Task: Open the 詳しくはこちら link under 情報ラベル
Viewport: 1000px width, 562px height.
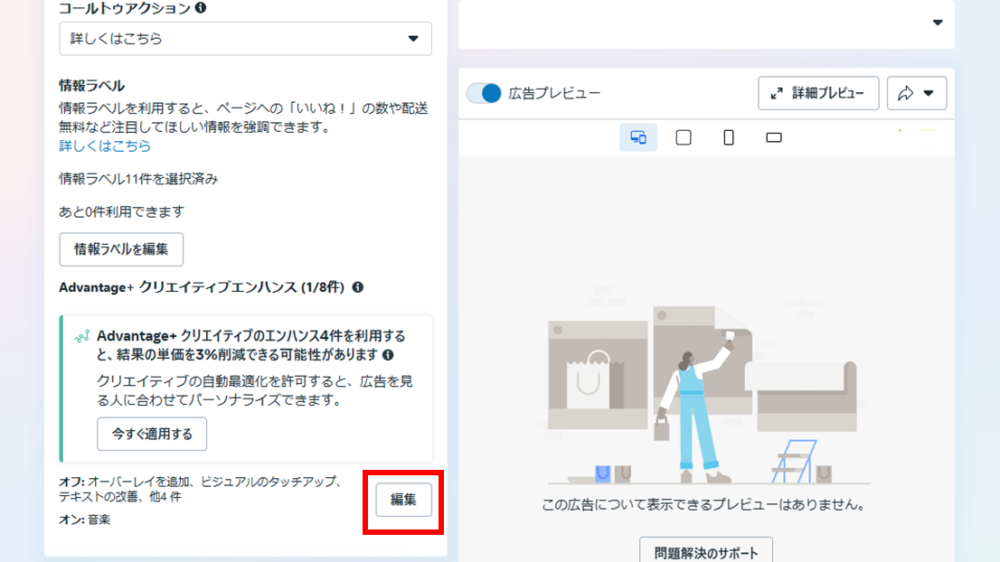Action: tap(105, 145)
